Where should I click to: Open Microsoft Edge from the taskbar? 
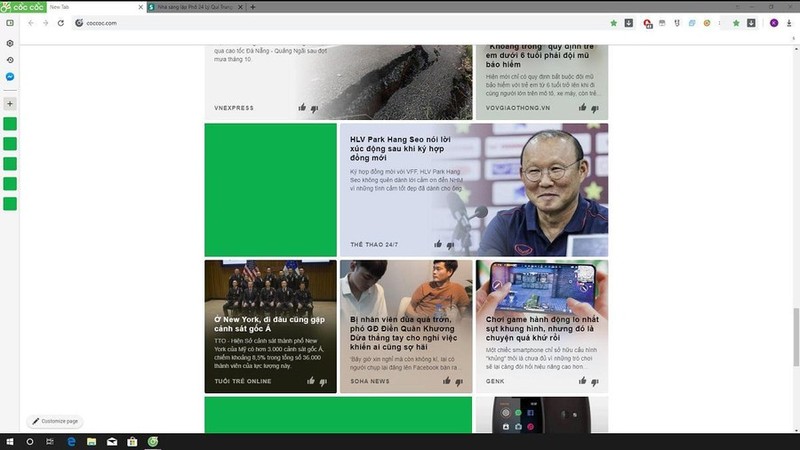click(x=72, y=441)
